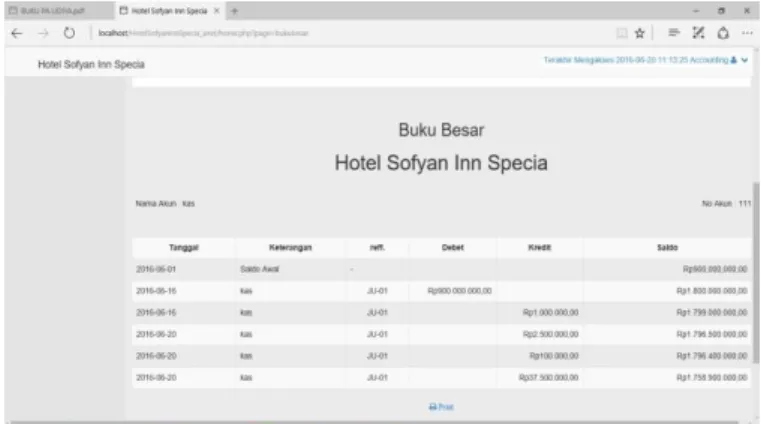This screenshot has width=761, height=424.
Task: Click the Hotel Sofyan Inn Specia brand link
Action: pos(91,65)
